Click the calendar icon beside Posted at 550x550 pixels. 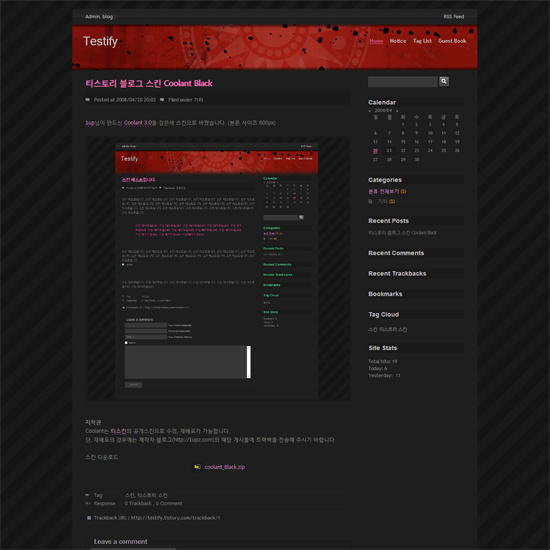(87, 100)
